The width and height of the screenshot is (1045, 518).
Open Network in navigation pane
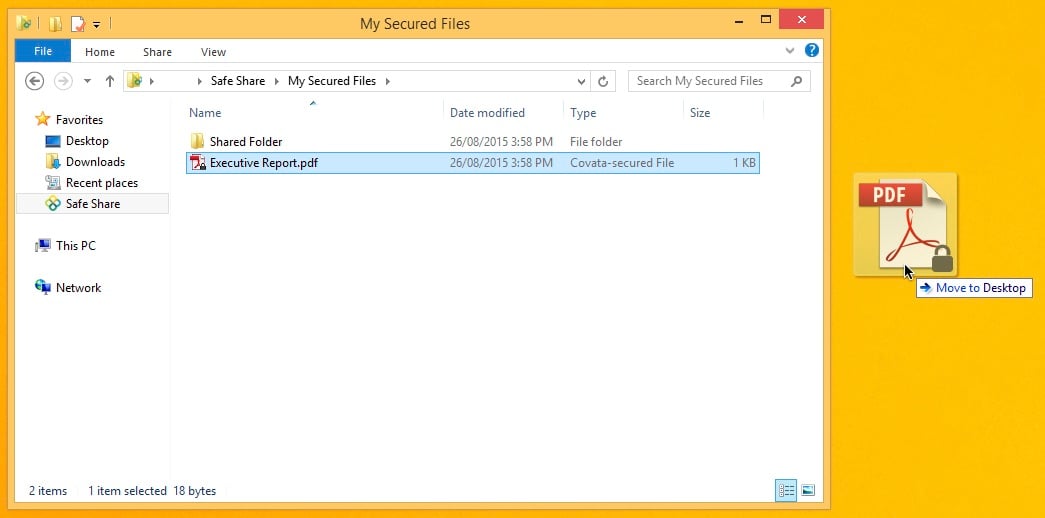pyautogui.click(x=78, y=287)
